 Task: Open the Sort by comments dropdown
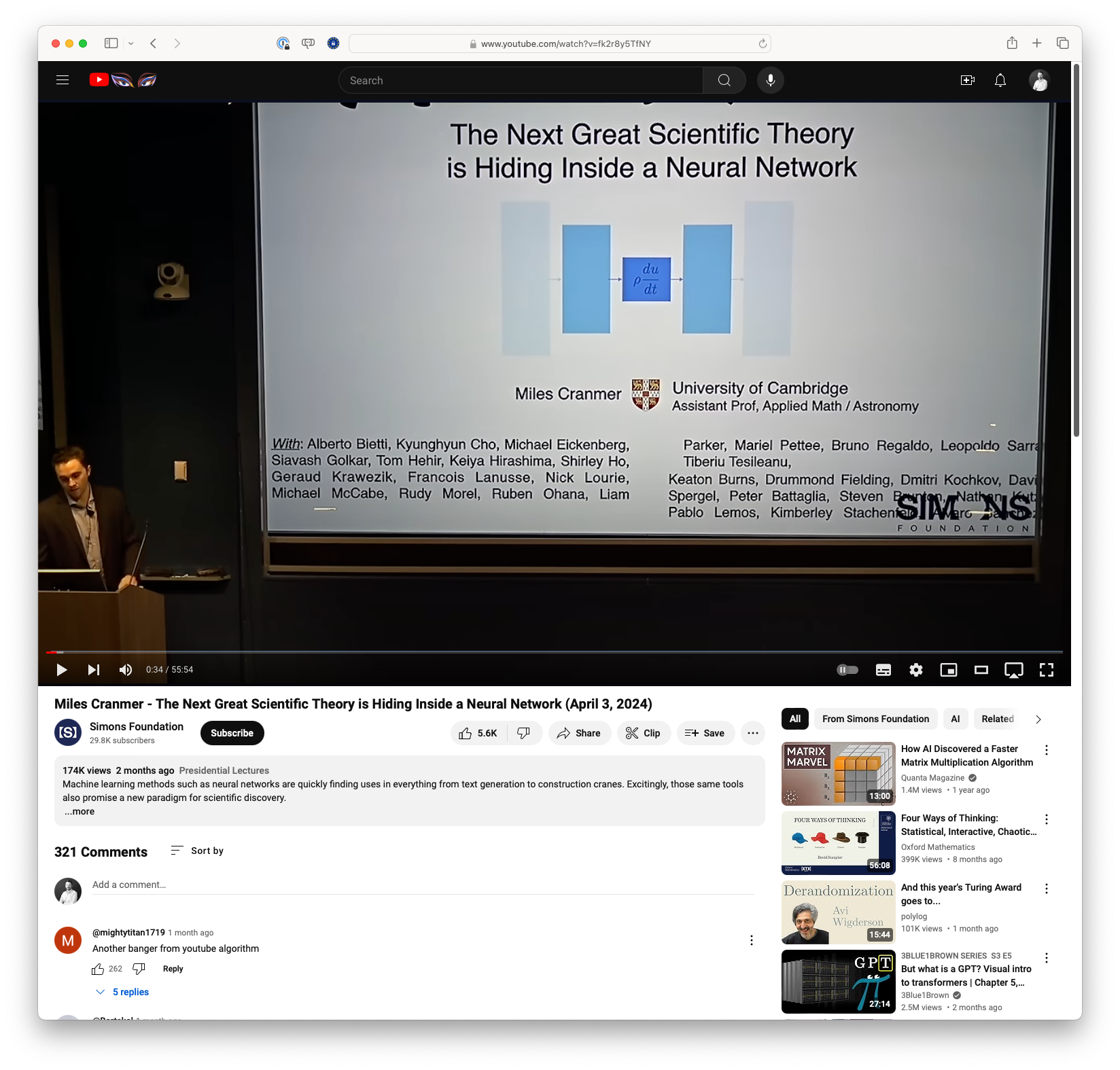coord(197,851)
